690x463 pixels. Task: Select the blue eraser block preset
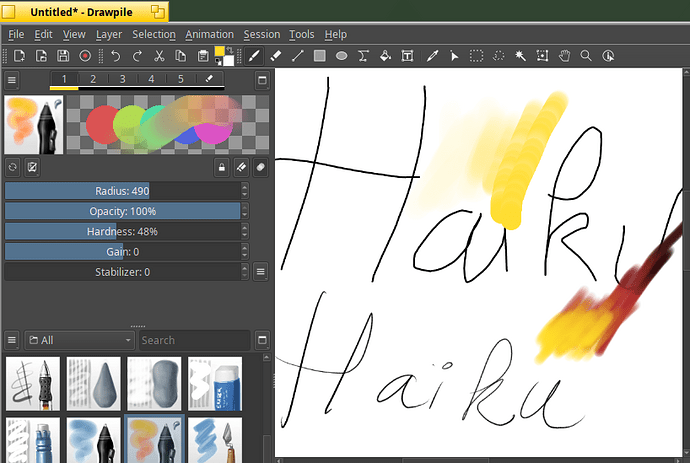[x=215, y=384]
